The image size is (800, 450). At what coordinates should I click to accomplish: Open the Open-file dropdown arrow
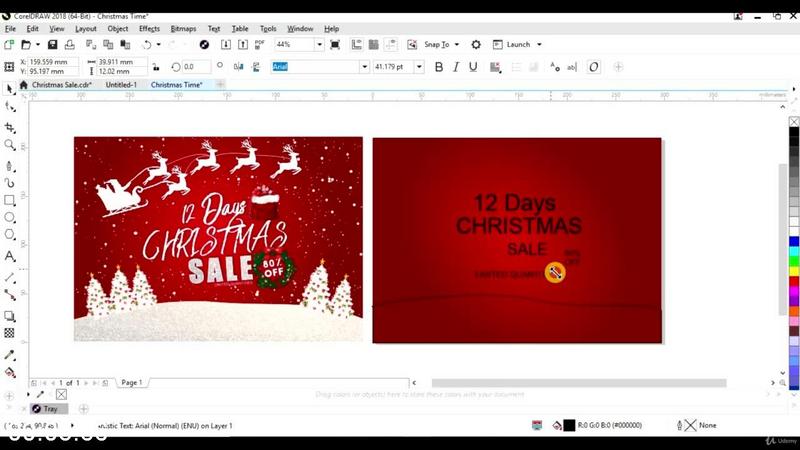(x=37, y=44)
